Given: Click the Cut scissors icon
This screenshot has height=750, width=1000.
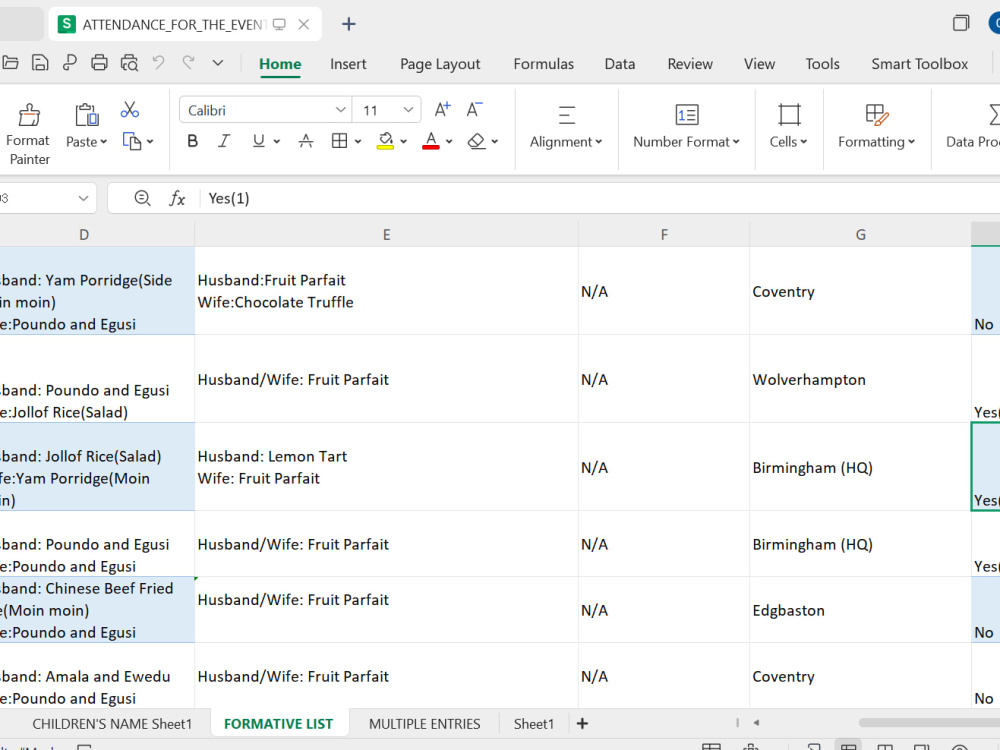Looking at the screenshot, I should tap(129, 110).
